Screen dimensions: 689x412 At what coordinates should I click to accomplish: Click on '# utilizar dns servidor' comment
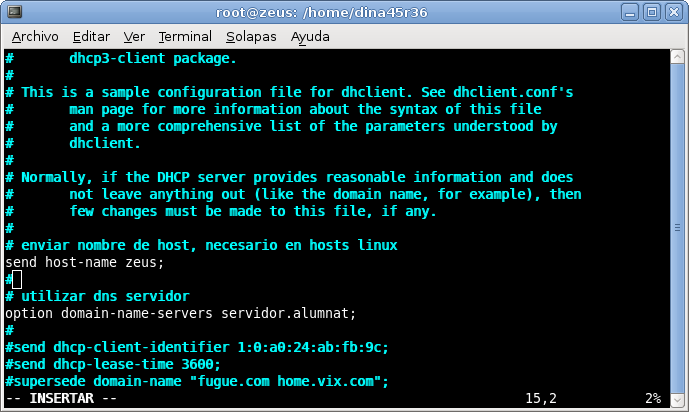tap(97, 296)
